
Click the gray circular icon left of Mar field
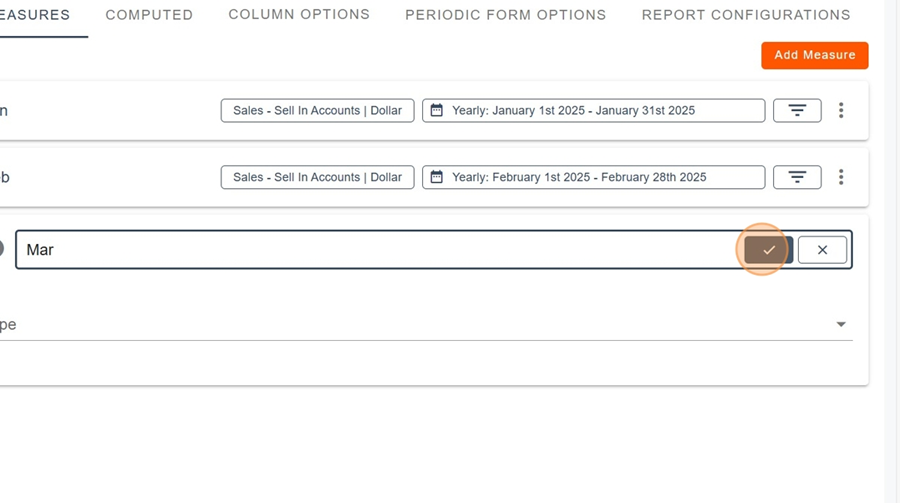coord(1,249)
